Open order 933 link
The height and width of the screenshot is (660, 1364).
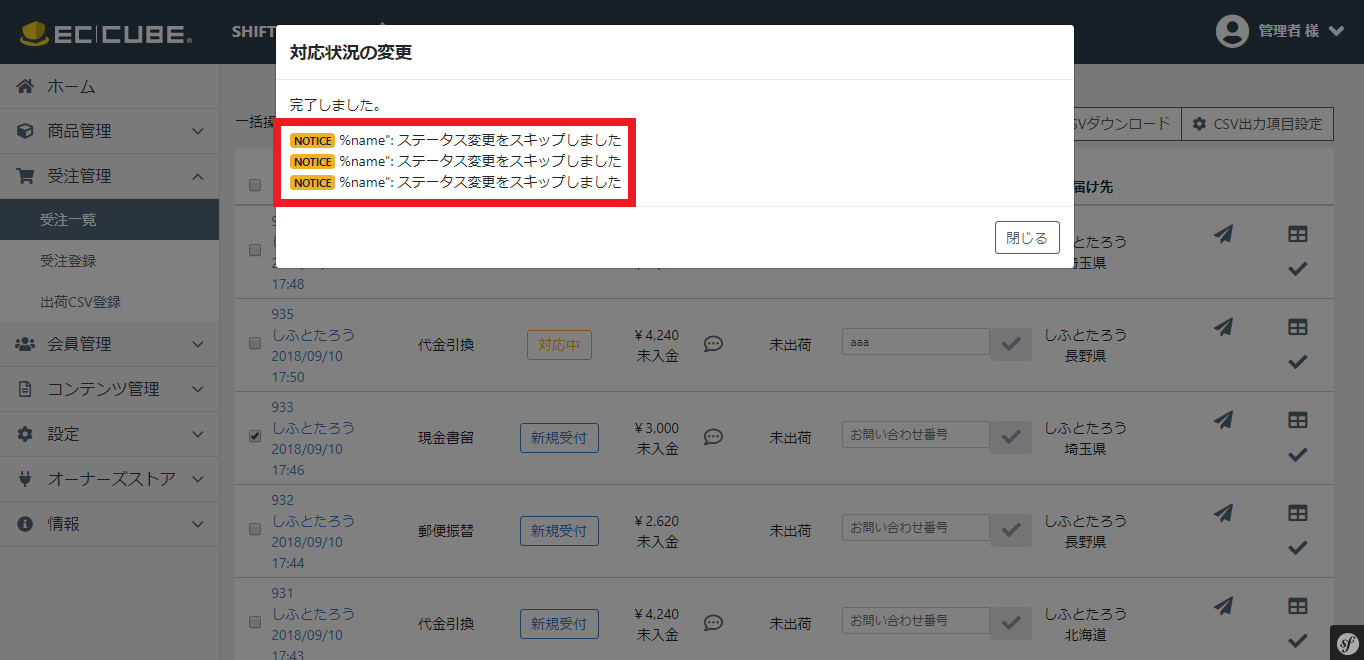point(313,438)
